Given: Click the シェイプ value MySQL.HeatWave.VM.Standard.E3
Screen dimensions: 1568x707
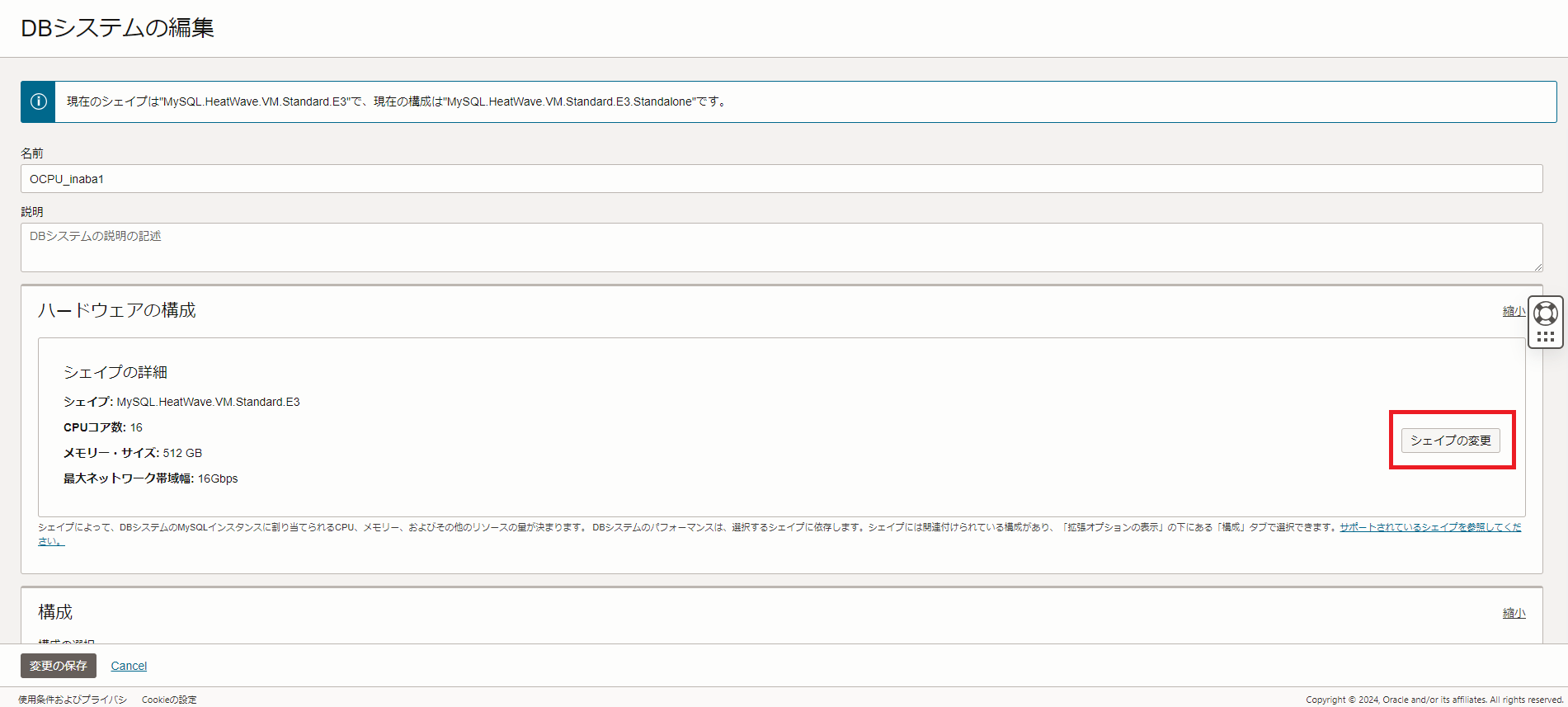Looking at the screenshot, I should 208,402.
